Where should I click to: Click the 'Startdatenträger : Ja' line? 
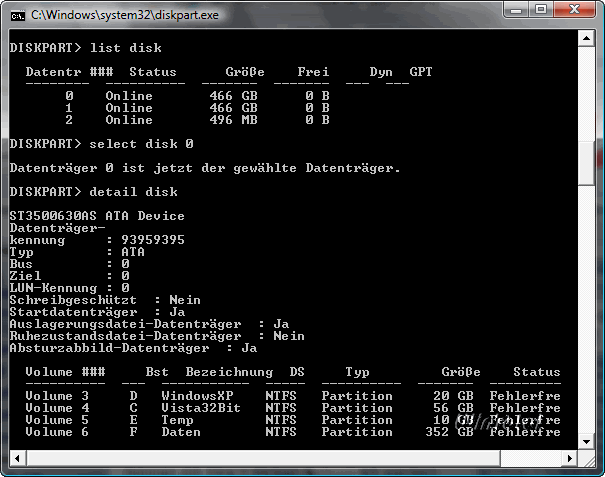coord(97,312)
